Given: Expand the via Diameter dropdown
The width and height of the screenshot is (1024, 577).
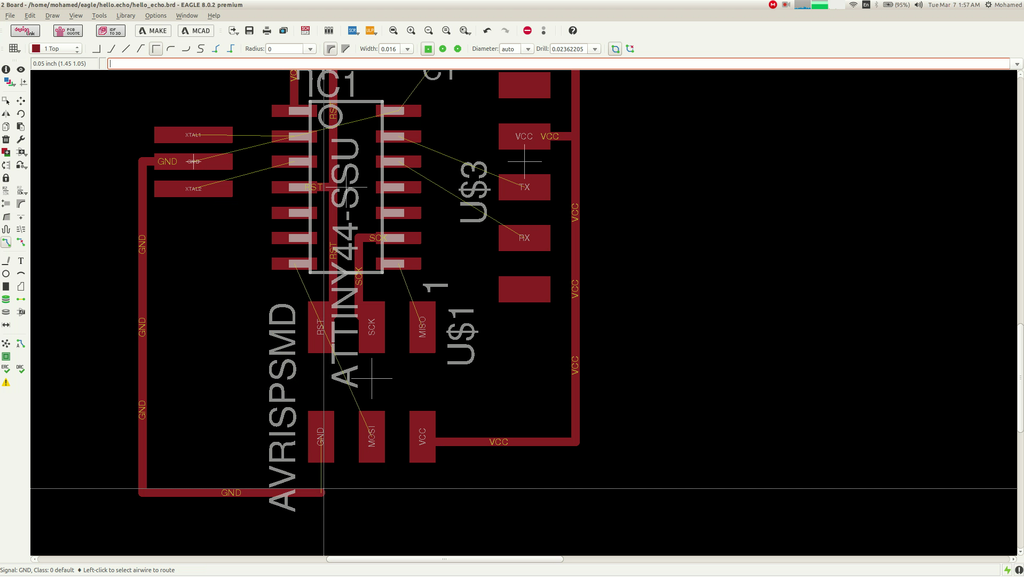Looking at the screenshot, I should coord(528,49).
